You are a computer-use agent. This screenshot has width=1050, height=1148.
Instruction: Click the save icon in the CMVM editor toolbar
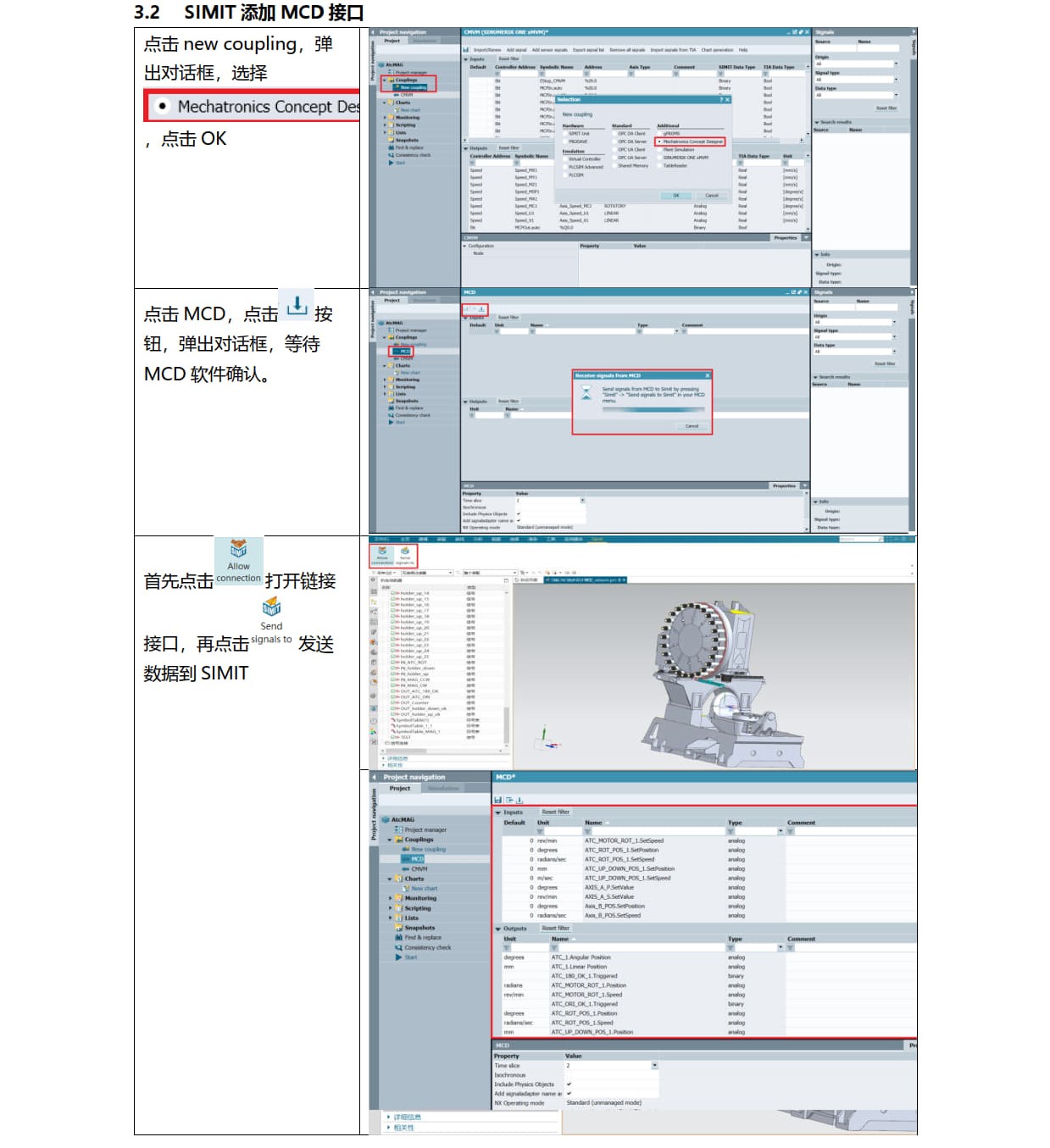tap(466, 50)
